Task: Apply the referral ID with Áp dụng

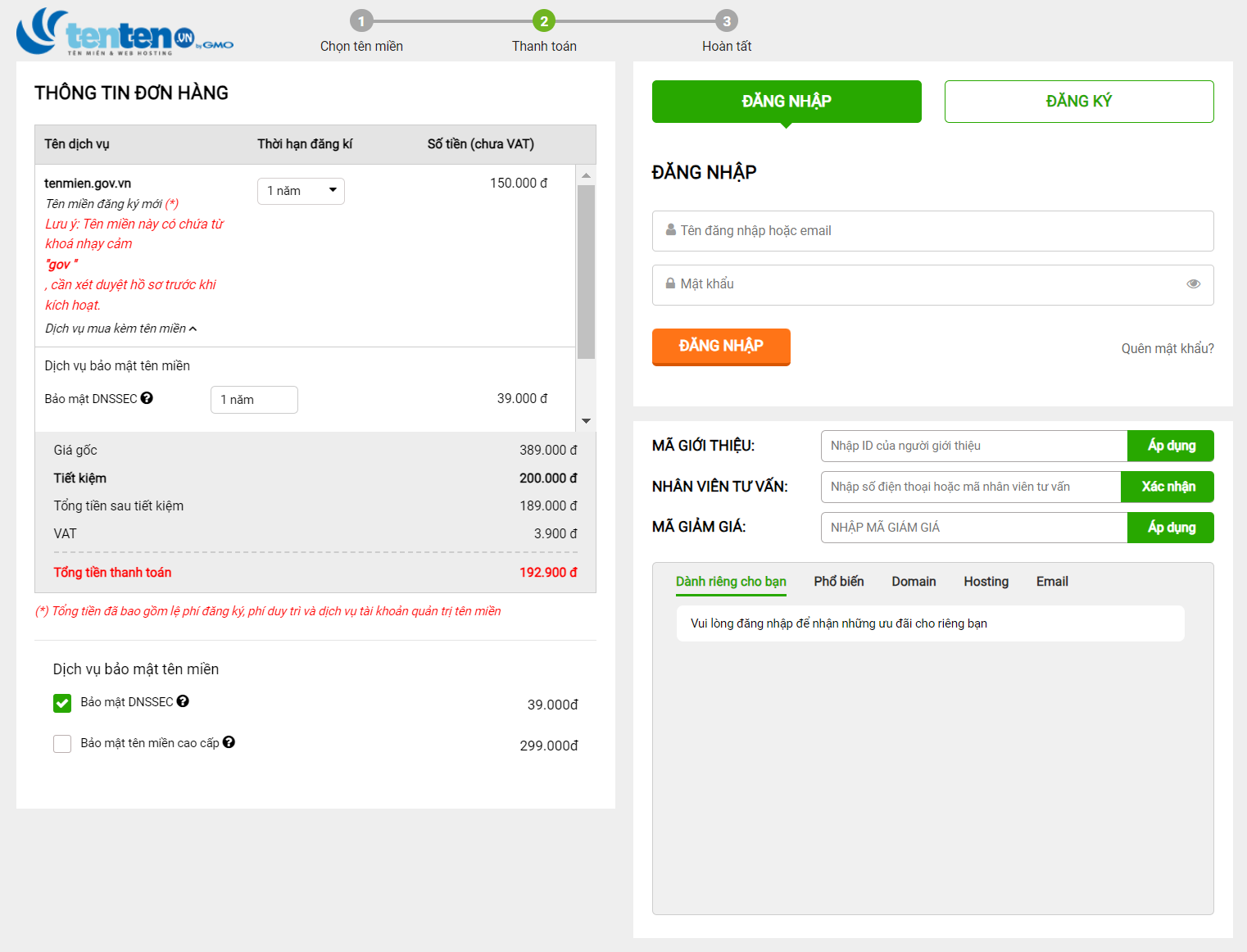Action: (1171, 446)
